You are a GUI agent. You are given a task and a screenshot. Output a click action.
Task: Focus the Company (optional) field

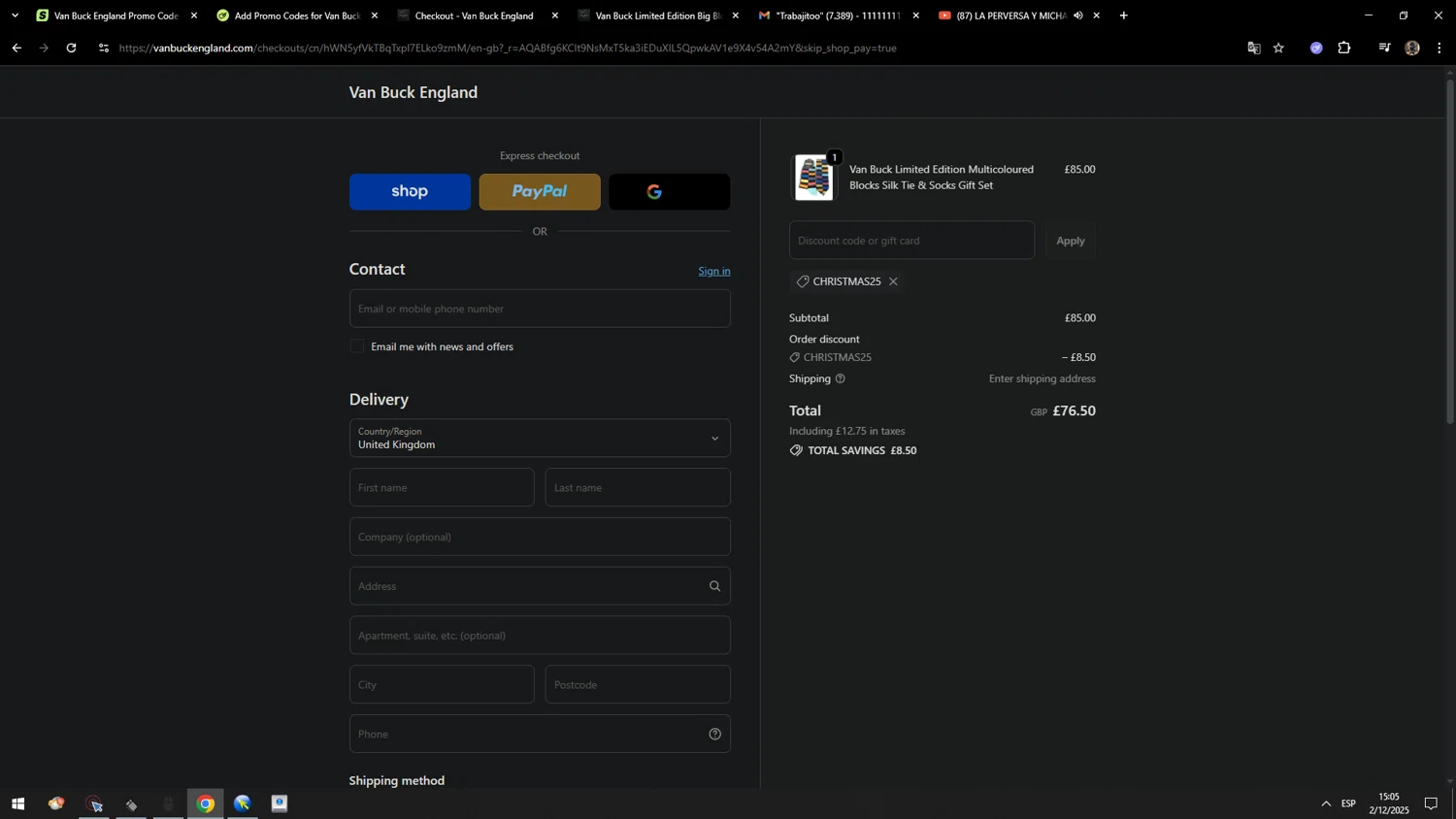540,537
